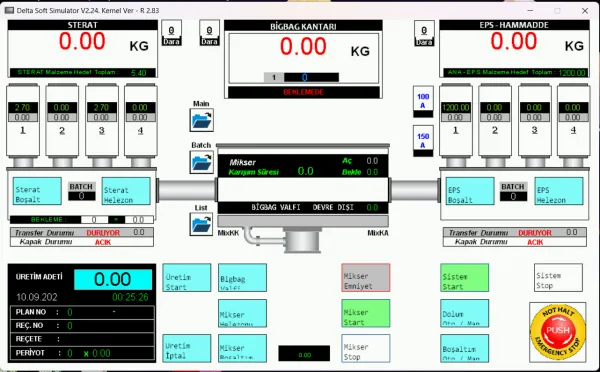Image resolution: width=600 pixels, height=372 pixels.
Task: Click the STERAT scale Dara tare icon
Action: coord(171,33)
